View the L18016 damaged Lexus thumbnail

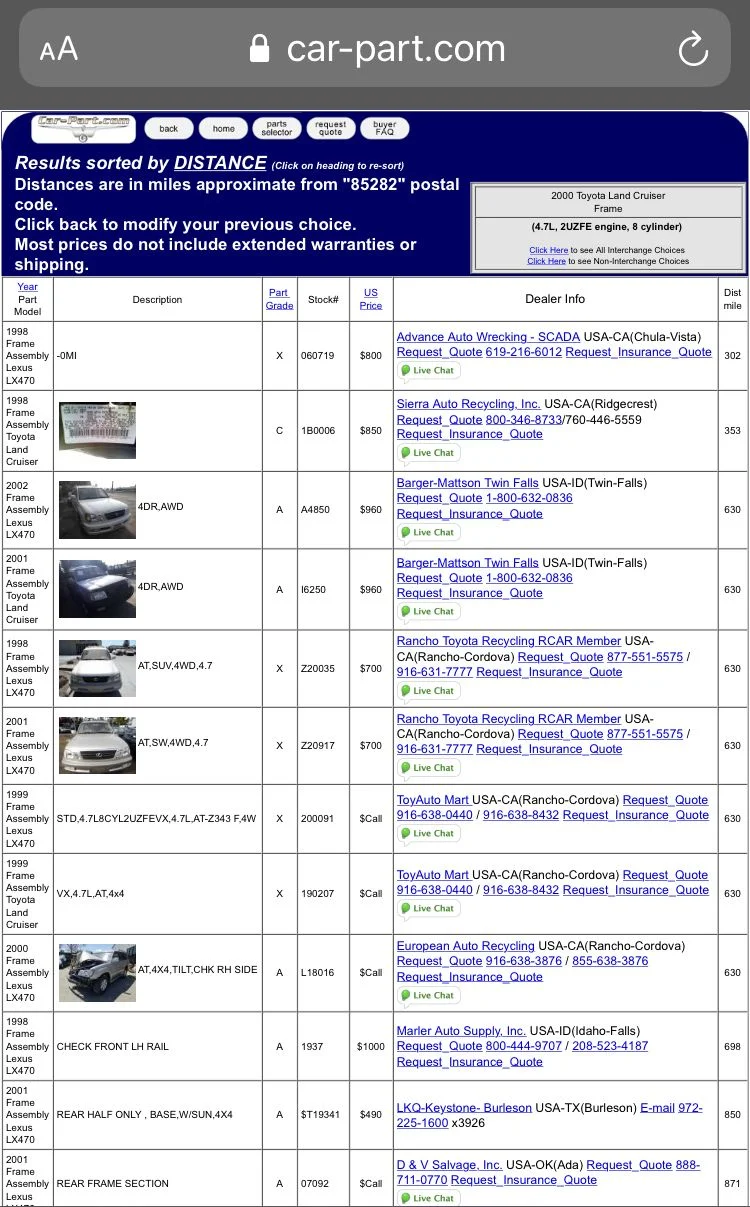[97, 972]
